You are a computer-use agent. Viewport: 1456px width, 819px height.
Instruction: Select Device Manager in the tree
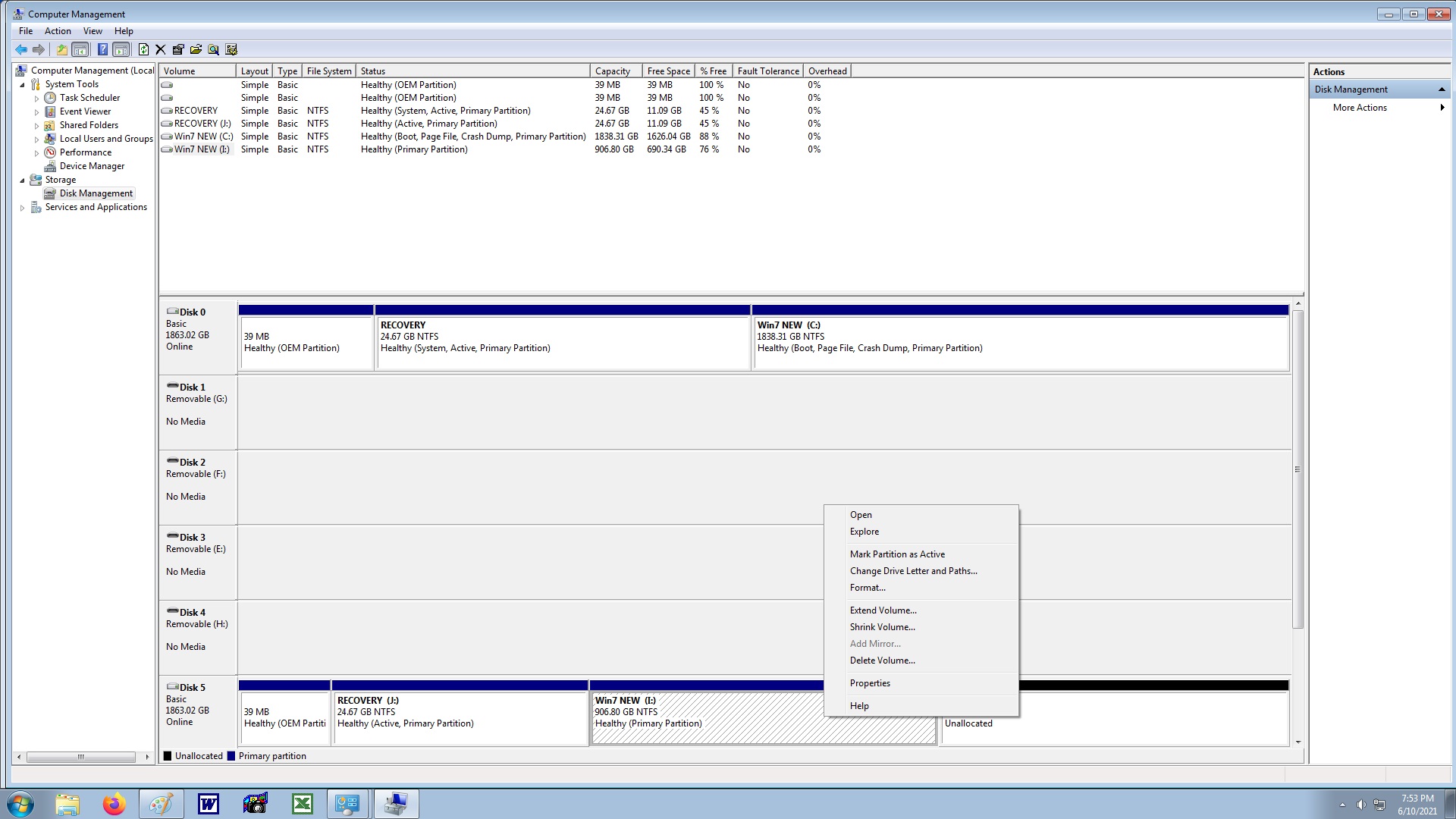click(92, 166)
